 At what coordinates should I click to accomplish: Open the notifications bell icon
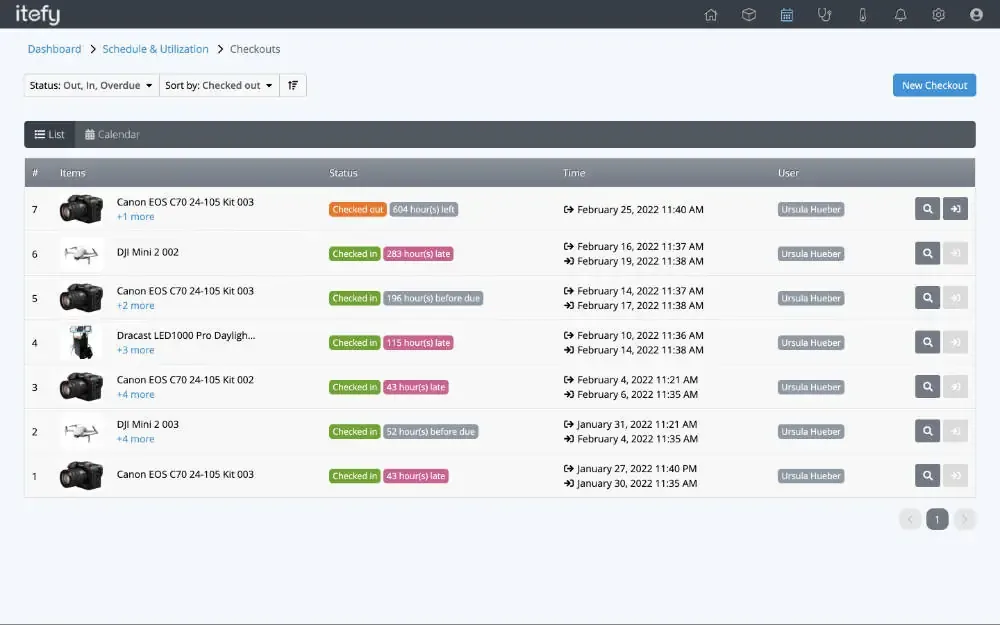click(x=900, y=14)
